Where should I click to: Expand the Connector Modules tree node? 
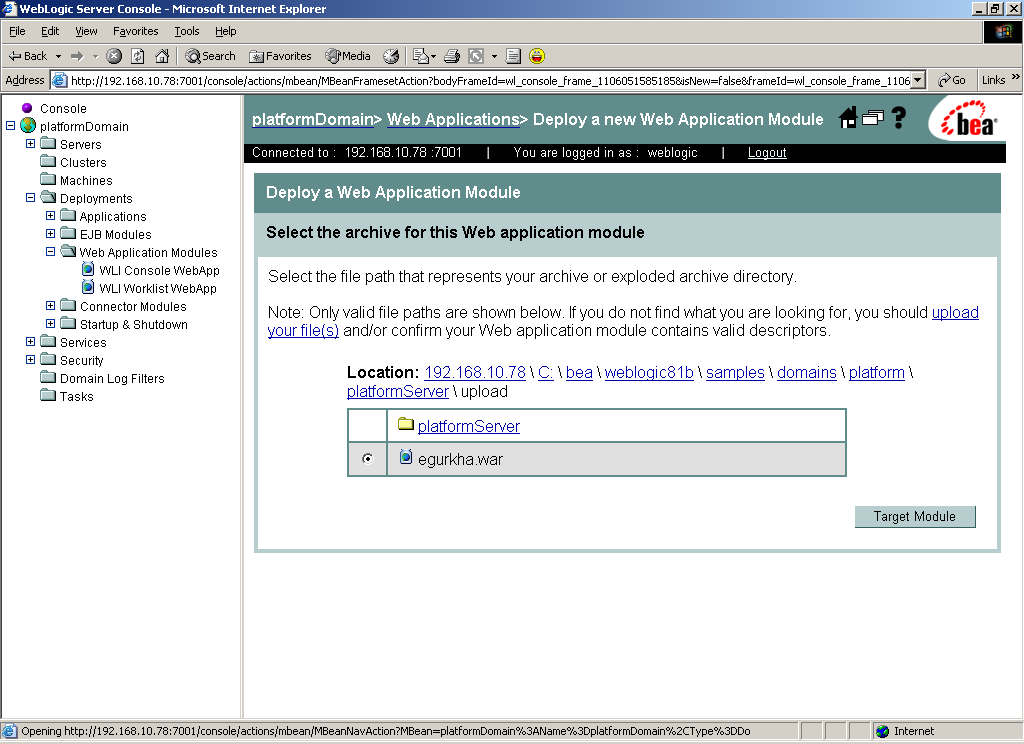click(50, 305)
